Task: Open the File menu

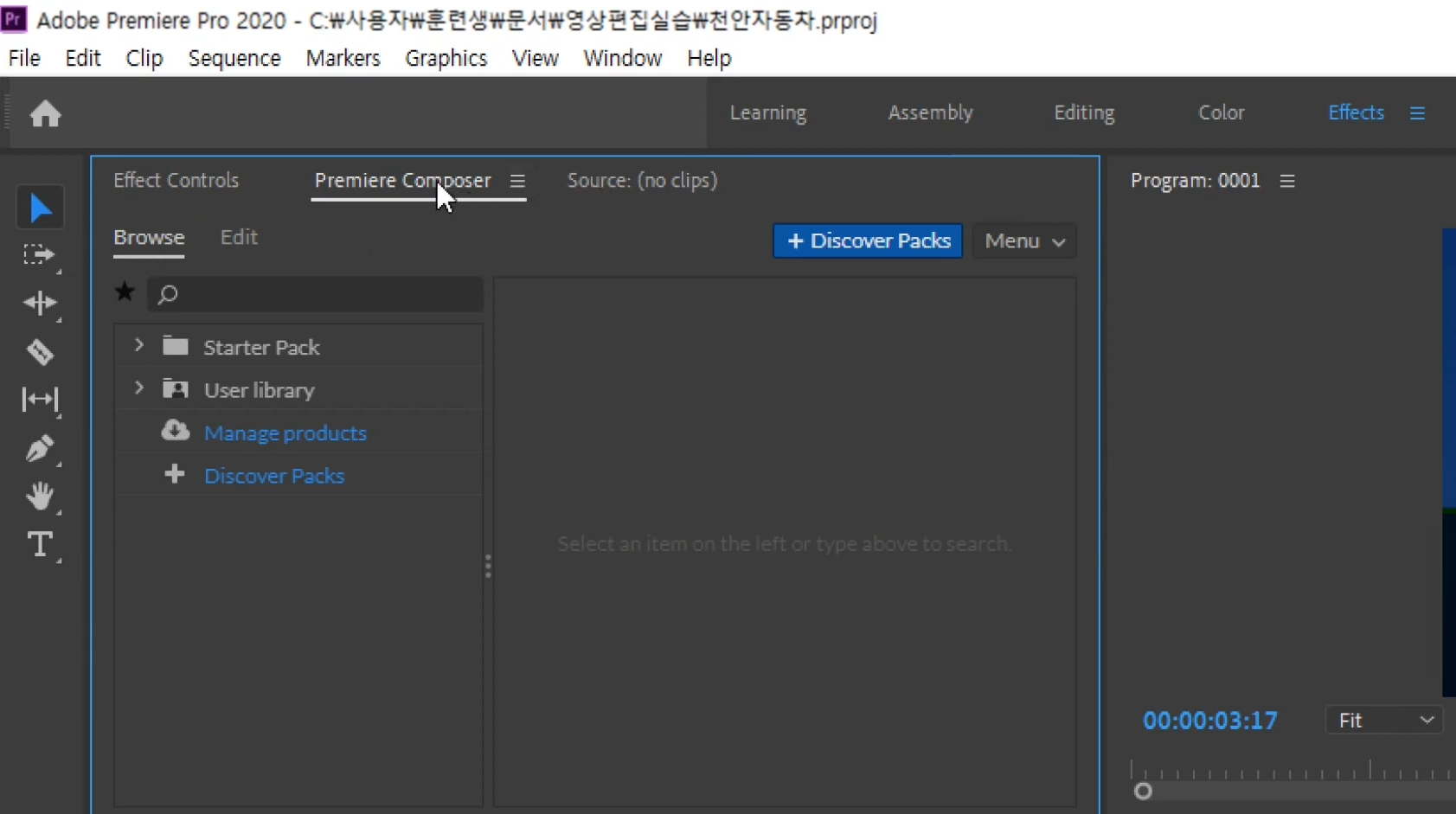Action: coord(24,58)
